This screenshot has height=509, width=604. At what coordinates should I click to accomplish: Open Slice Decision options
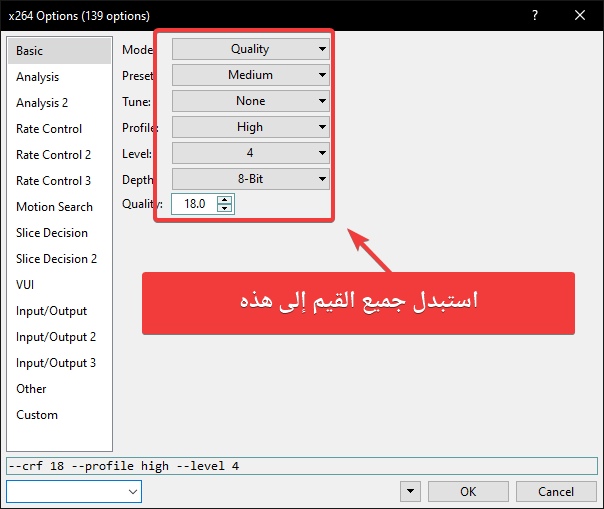click(x=59, y=233)
